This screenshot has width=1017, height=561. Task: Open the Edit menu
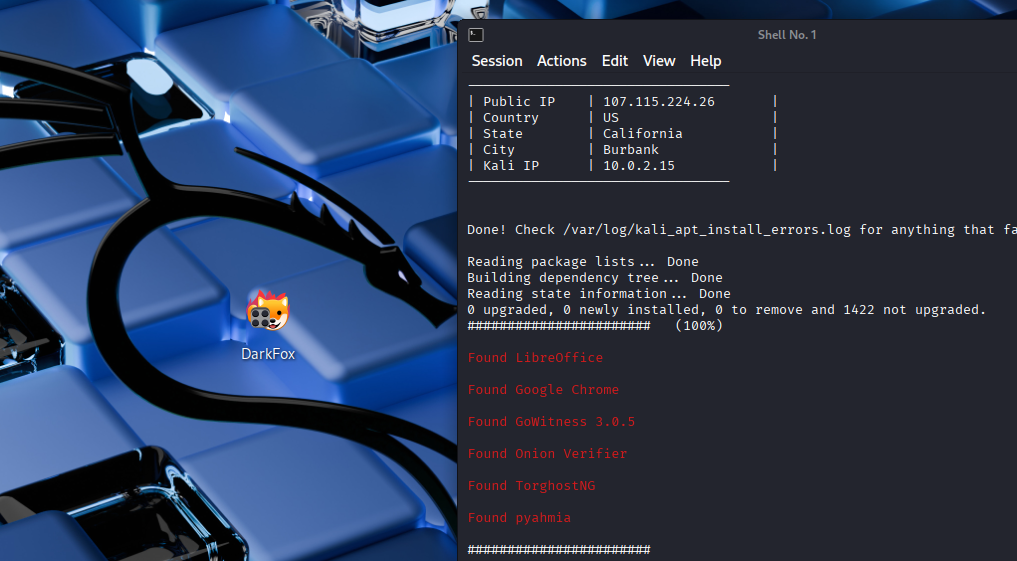tap(615, 61)
